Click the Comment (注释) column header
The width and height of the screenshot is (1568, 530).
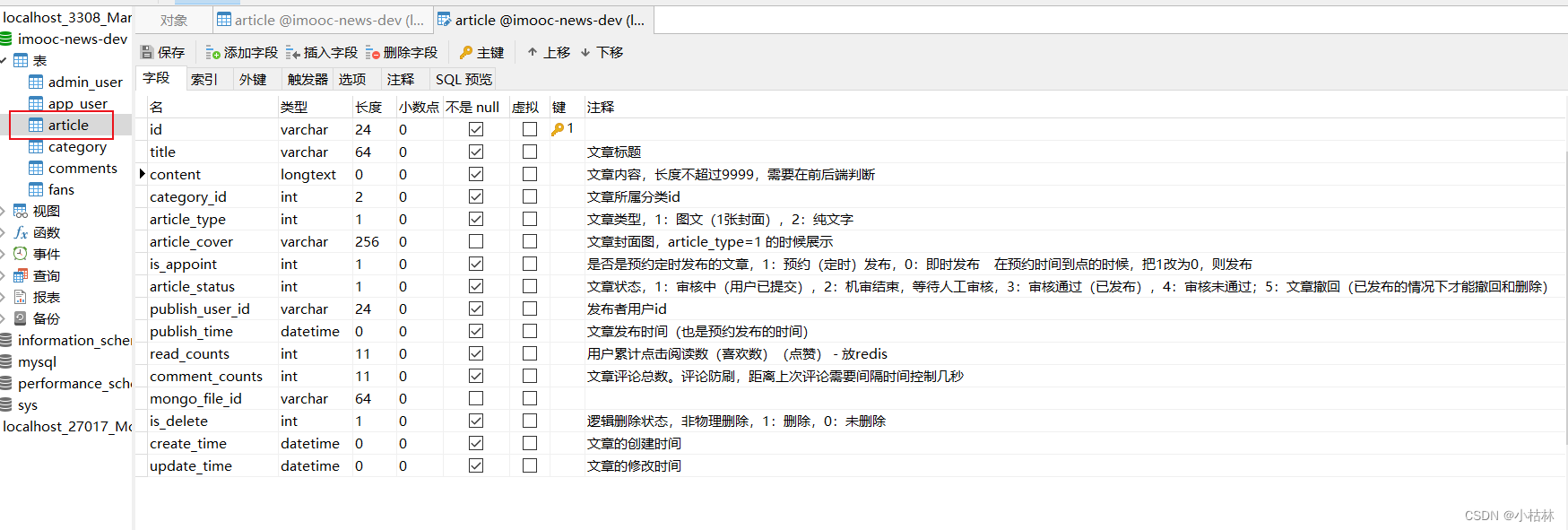(1075, 107)
